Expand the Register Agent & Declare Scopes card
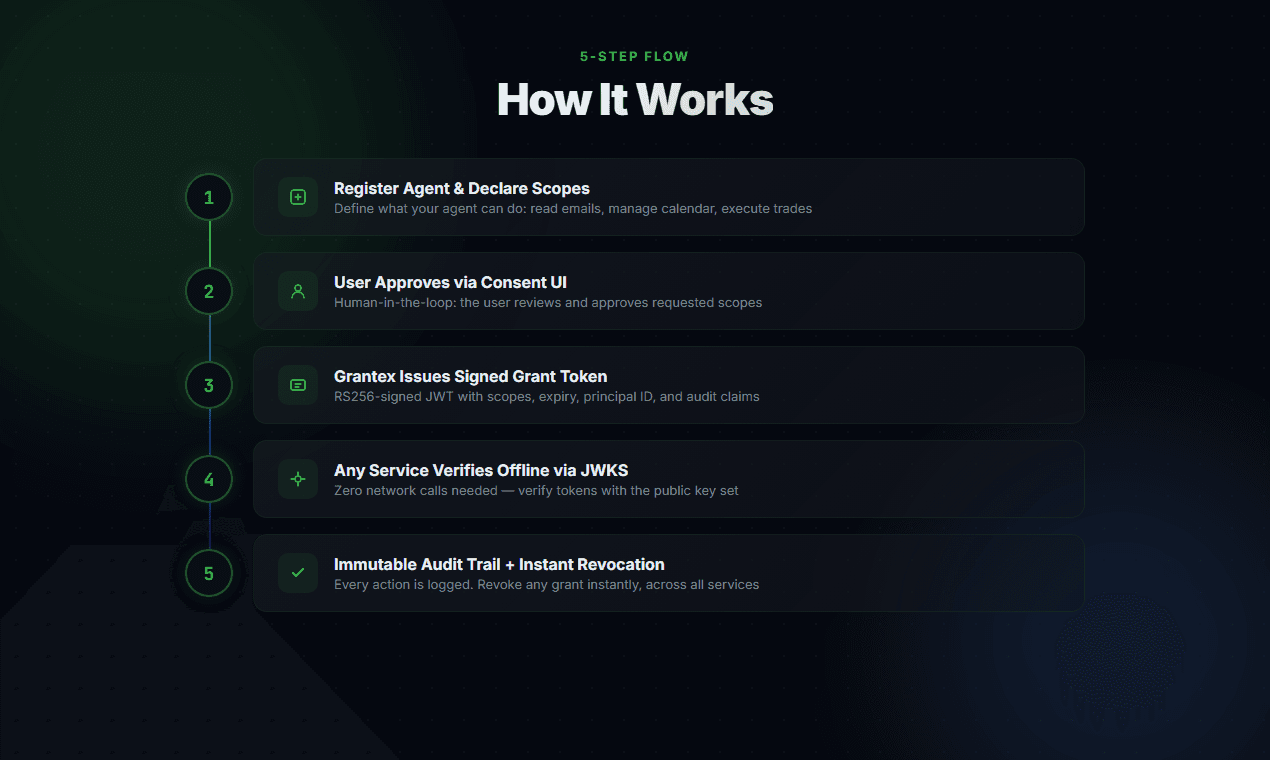 [668, 197]
